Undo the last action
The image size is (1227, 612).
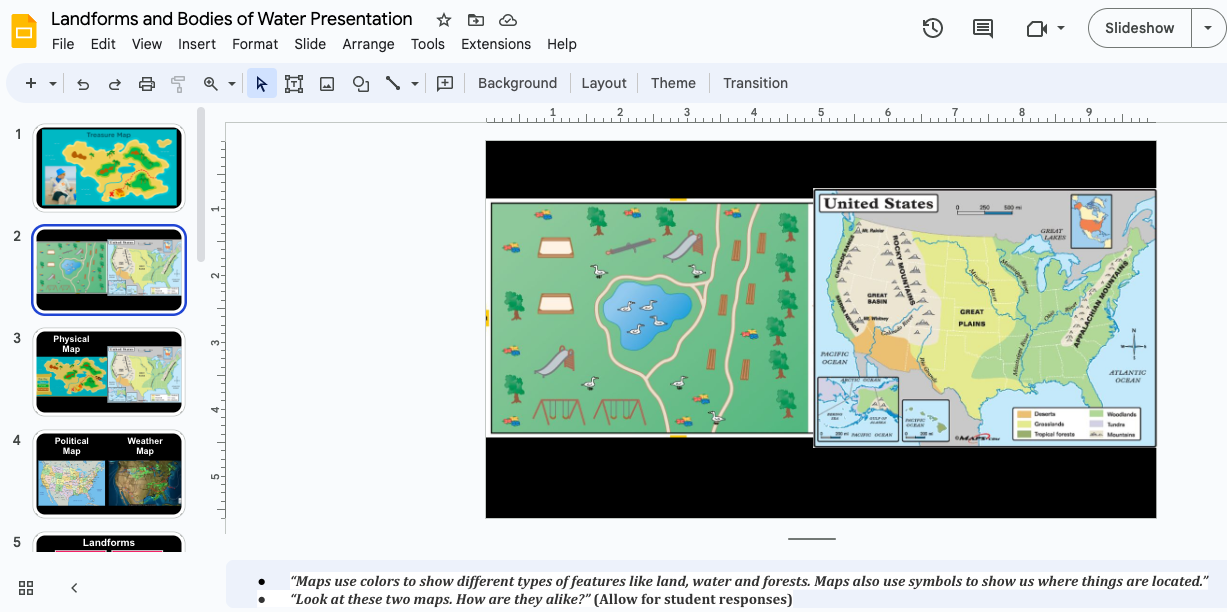[83, 83]
